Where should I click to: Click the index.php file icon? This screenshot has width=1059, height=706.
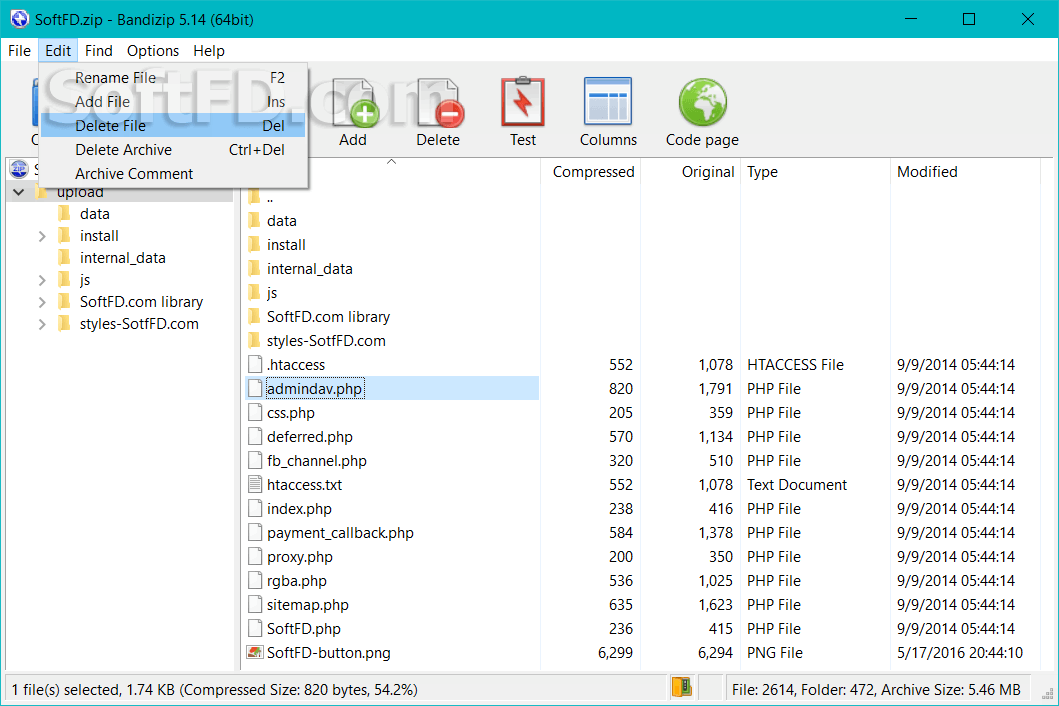click(255, 509)
